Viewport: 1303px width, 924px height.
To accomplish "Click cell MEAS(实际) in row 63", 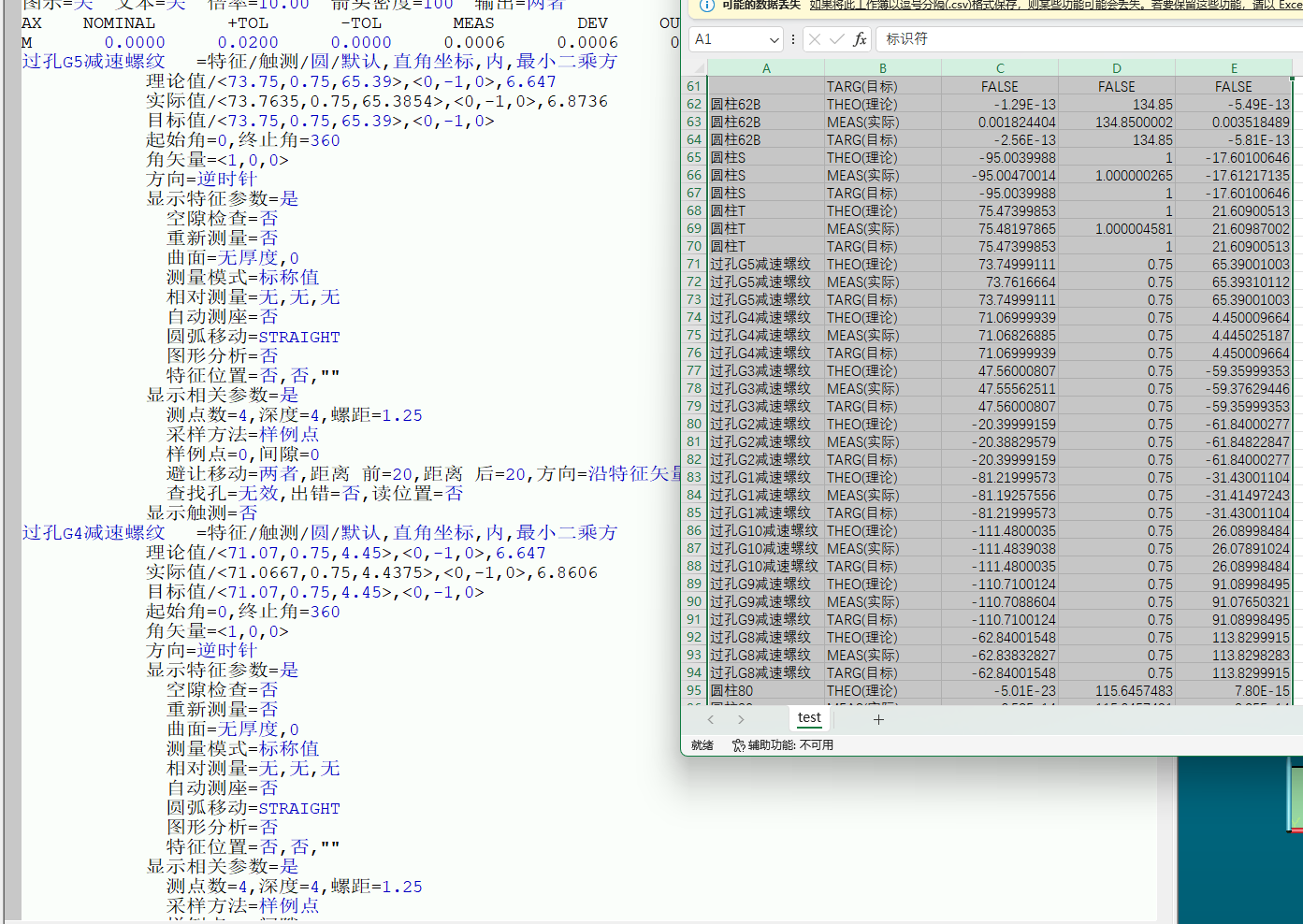I will pos(882,122).
